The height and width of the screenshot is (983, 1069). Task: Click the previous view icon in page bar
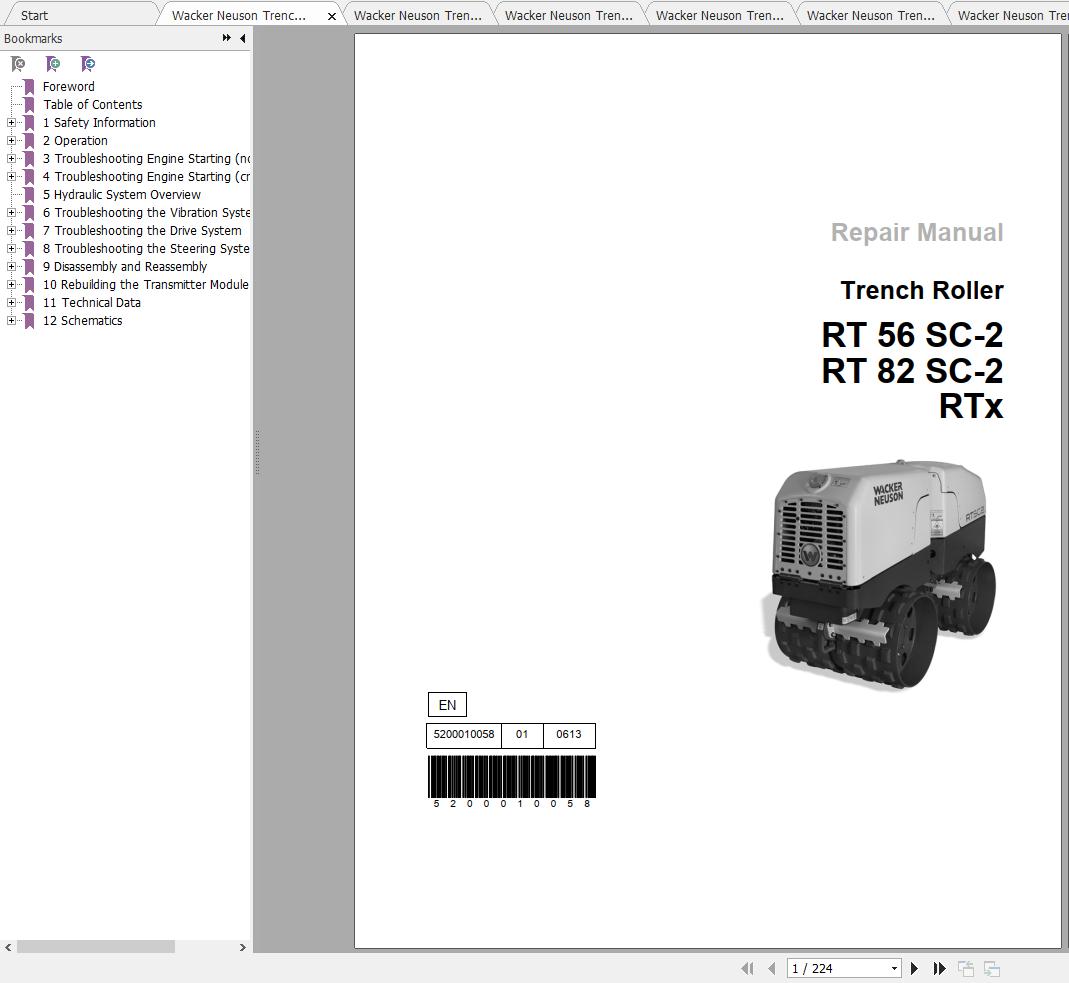tap(966, 968)
